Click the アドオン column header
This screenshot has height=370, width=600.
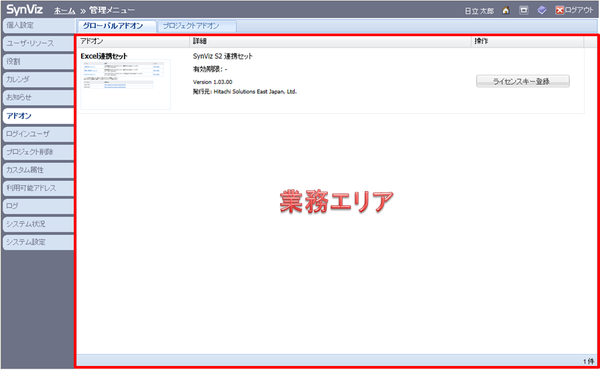click(134, 41)
